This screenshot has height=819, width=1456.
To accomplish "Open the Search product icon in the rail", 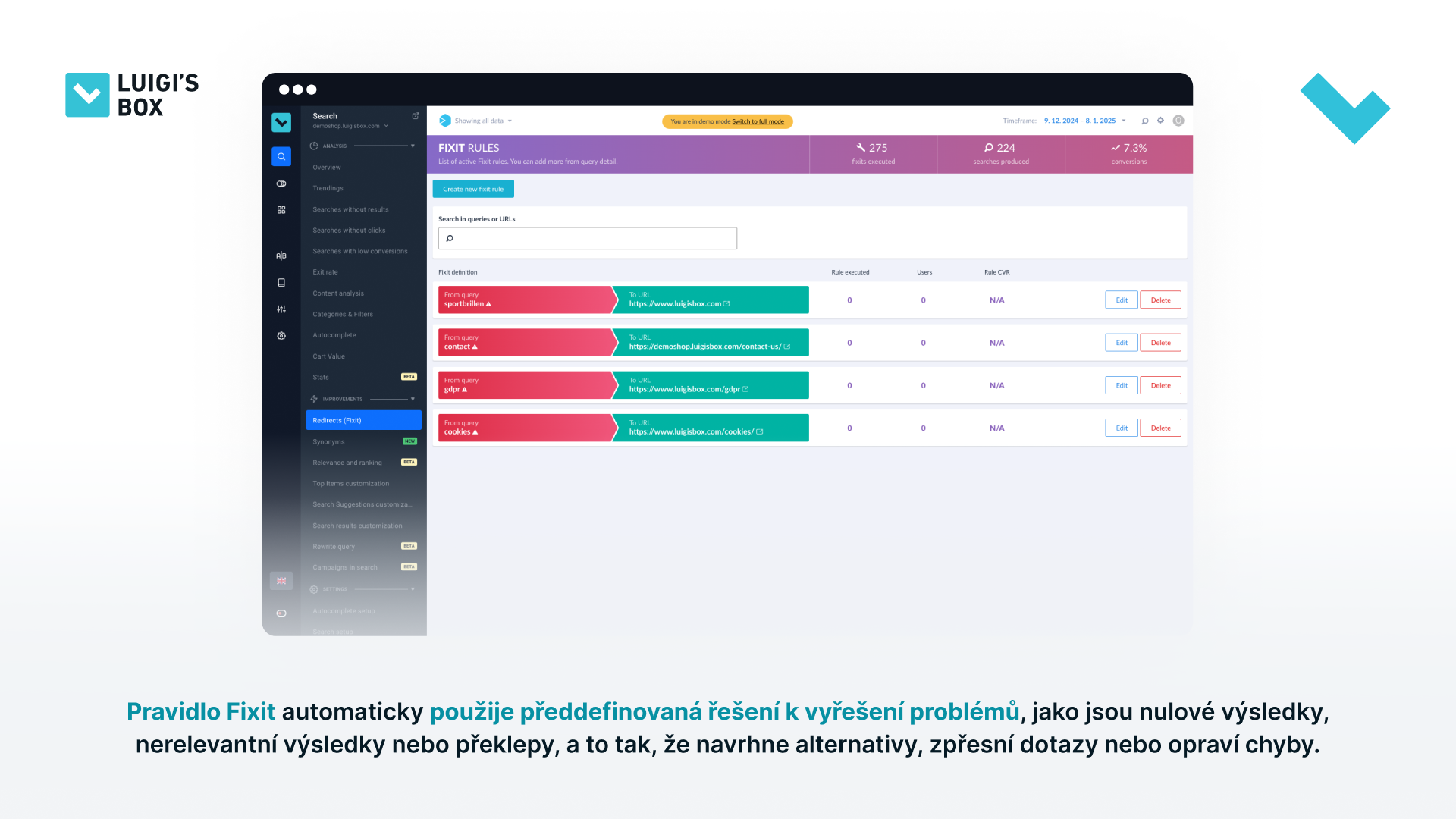I will 281,156.
